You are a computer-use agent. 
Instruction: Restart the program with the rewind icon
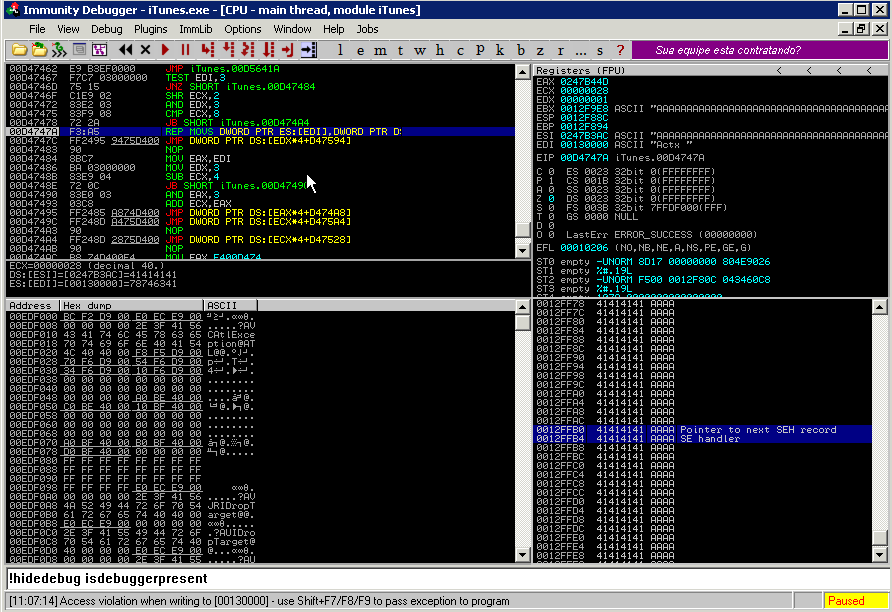[125, 50]
